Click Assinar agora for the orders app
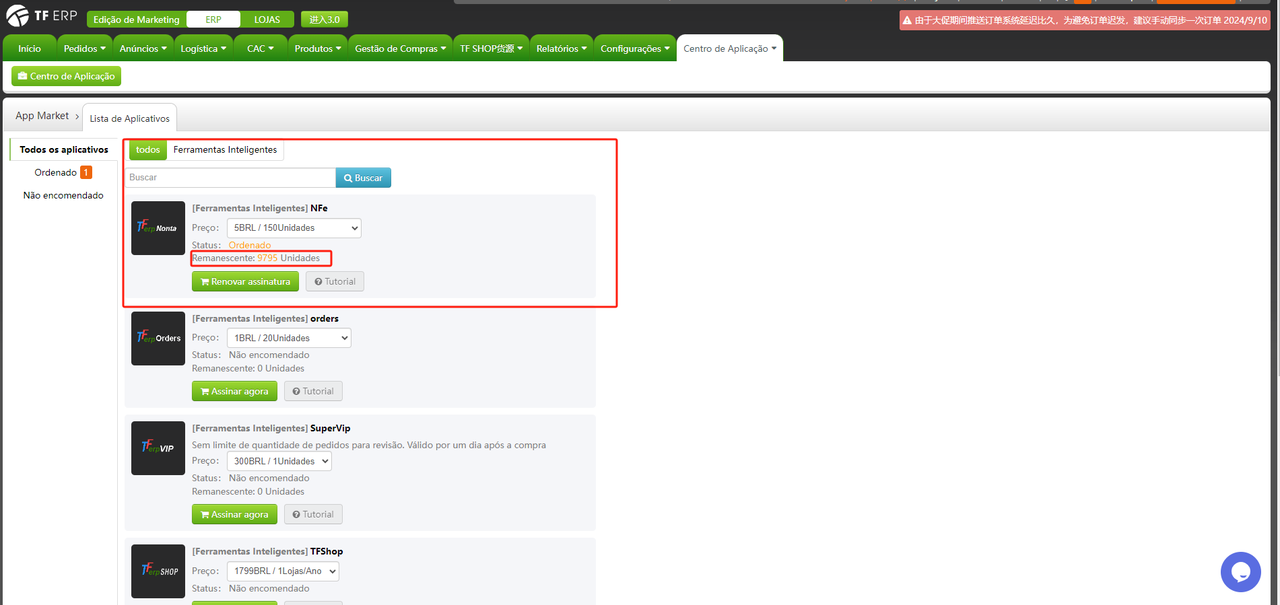The height and width of the screenshot is (605, 1280). coord(234,390)
